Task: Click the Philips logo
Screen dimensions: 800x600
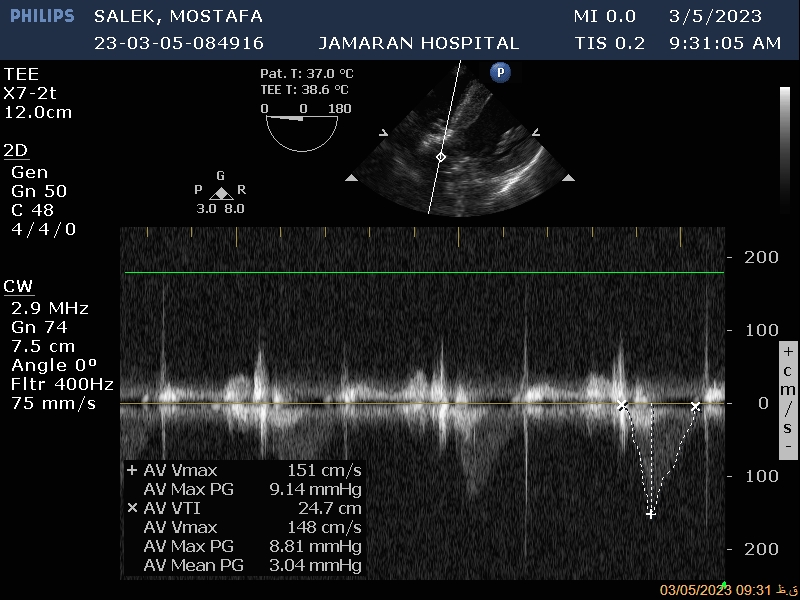Action: [x=42, y=16]
